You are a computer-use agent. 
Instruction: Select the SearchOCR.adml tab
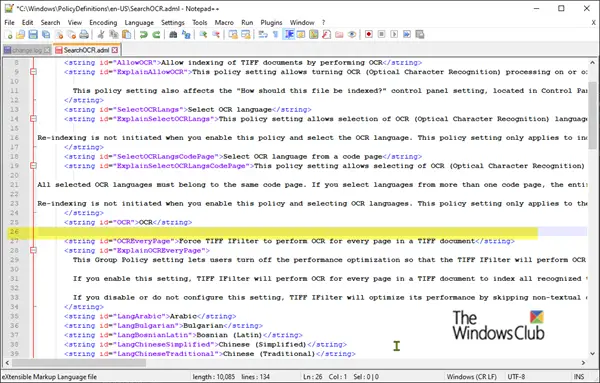[86, 50]
